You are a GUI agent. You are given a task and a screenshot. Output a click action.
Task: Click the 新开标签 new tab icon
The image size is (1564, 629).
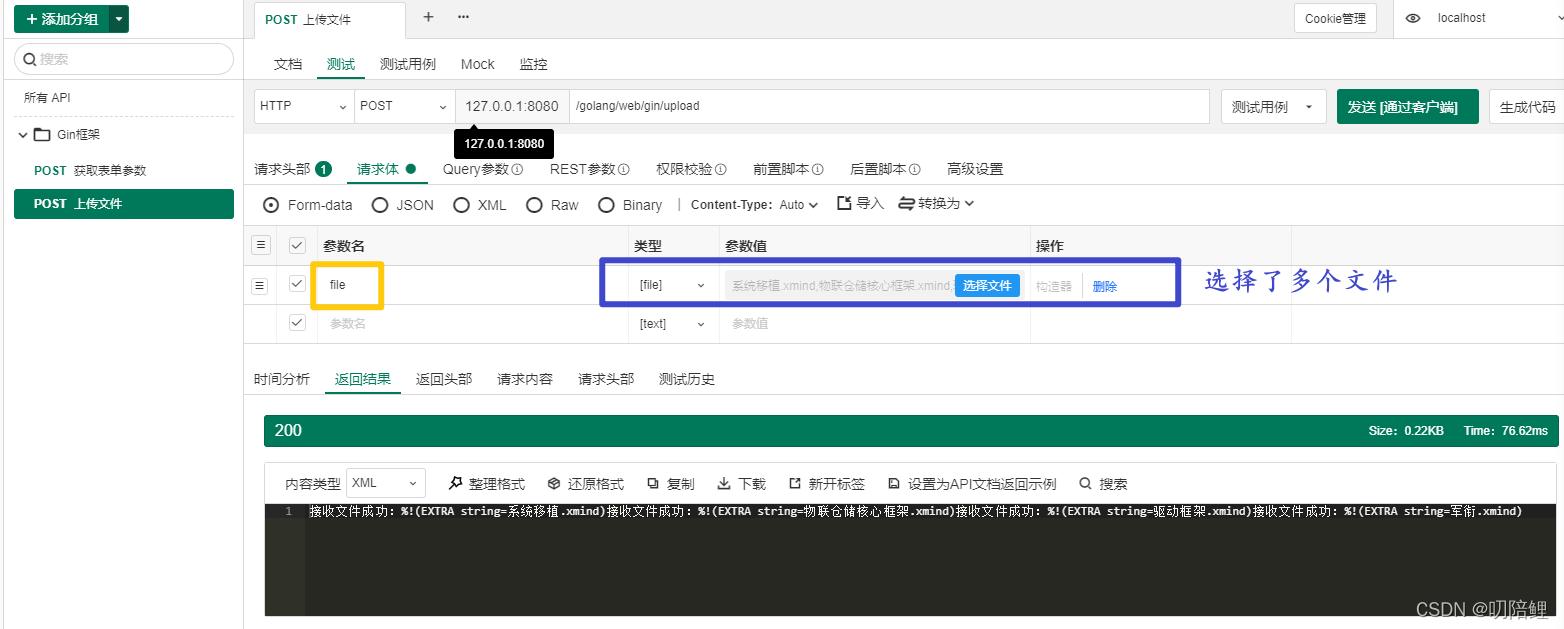tap(795, 484)
